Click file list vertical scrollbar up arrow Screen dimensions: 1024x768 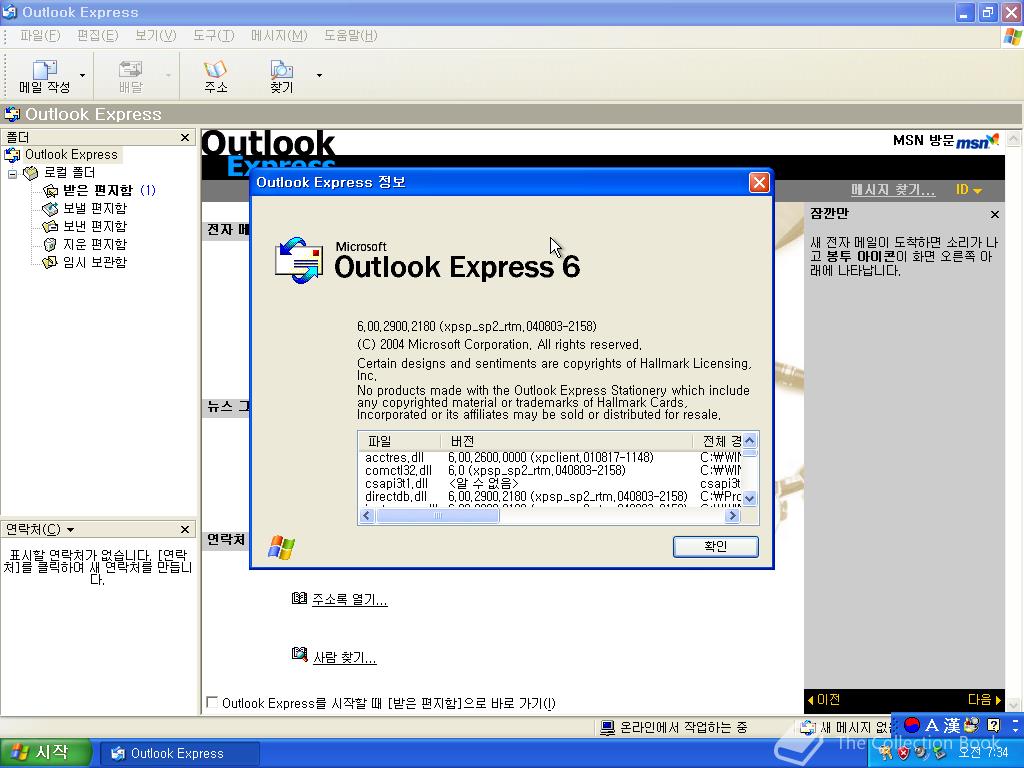[750, 440]
